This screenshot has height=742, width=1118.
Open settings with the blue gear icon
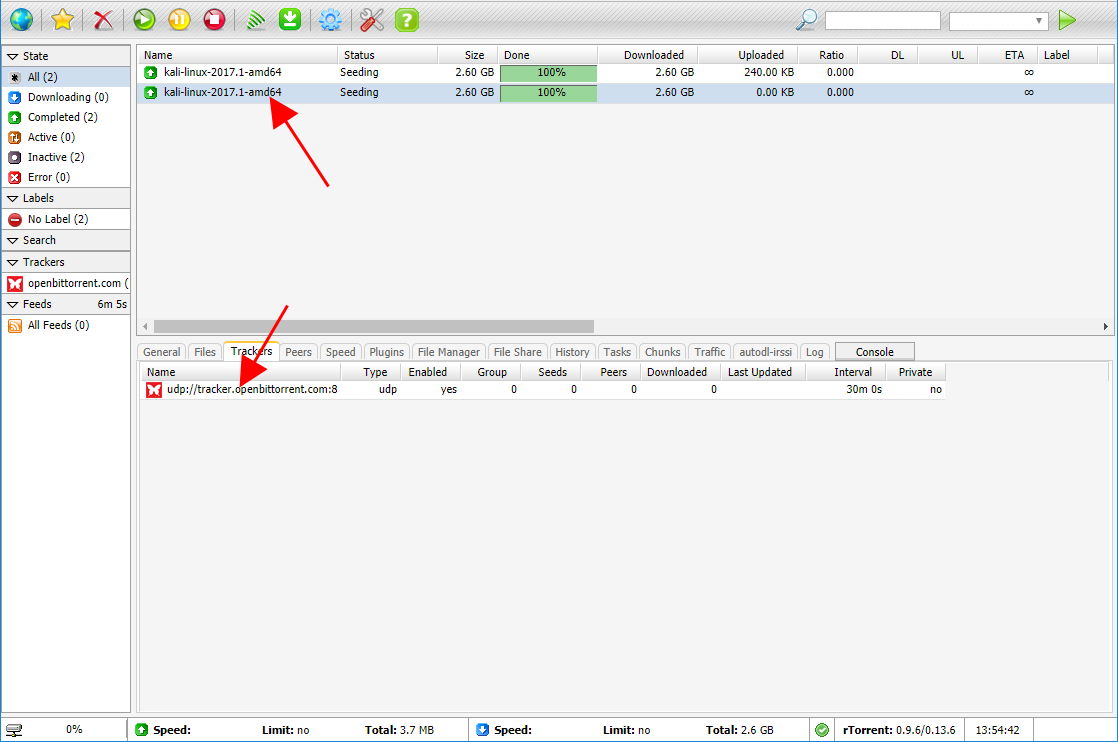pyautogui.click(x=330, y=19)
